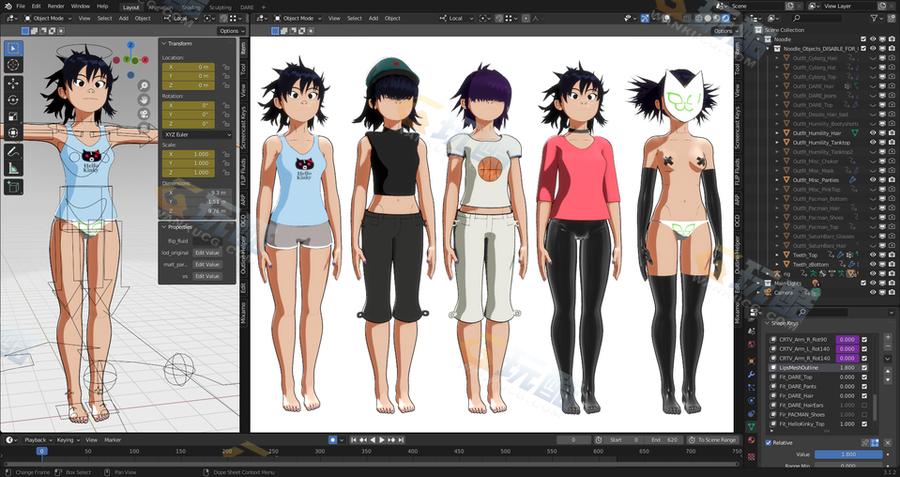The height and width of the screenshot is (477, 900).
Task: Select the Transform tool
Action: pos(14,133)
